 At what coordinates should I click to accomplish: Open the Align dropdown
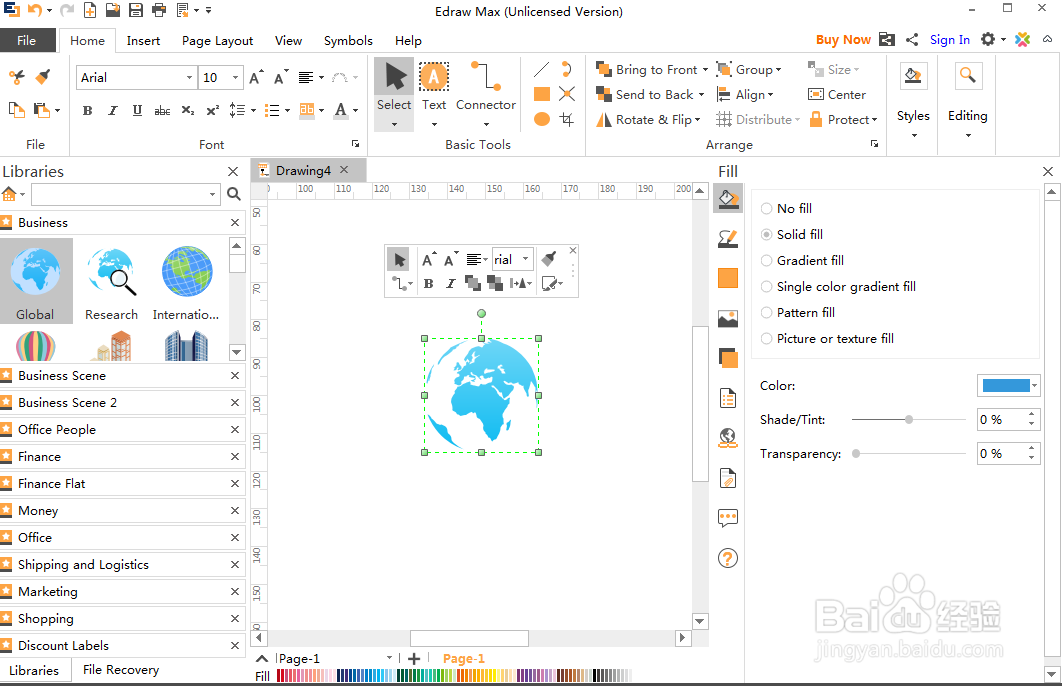coord(745,95)
